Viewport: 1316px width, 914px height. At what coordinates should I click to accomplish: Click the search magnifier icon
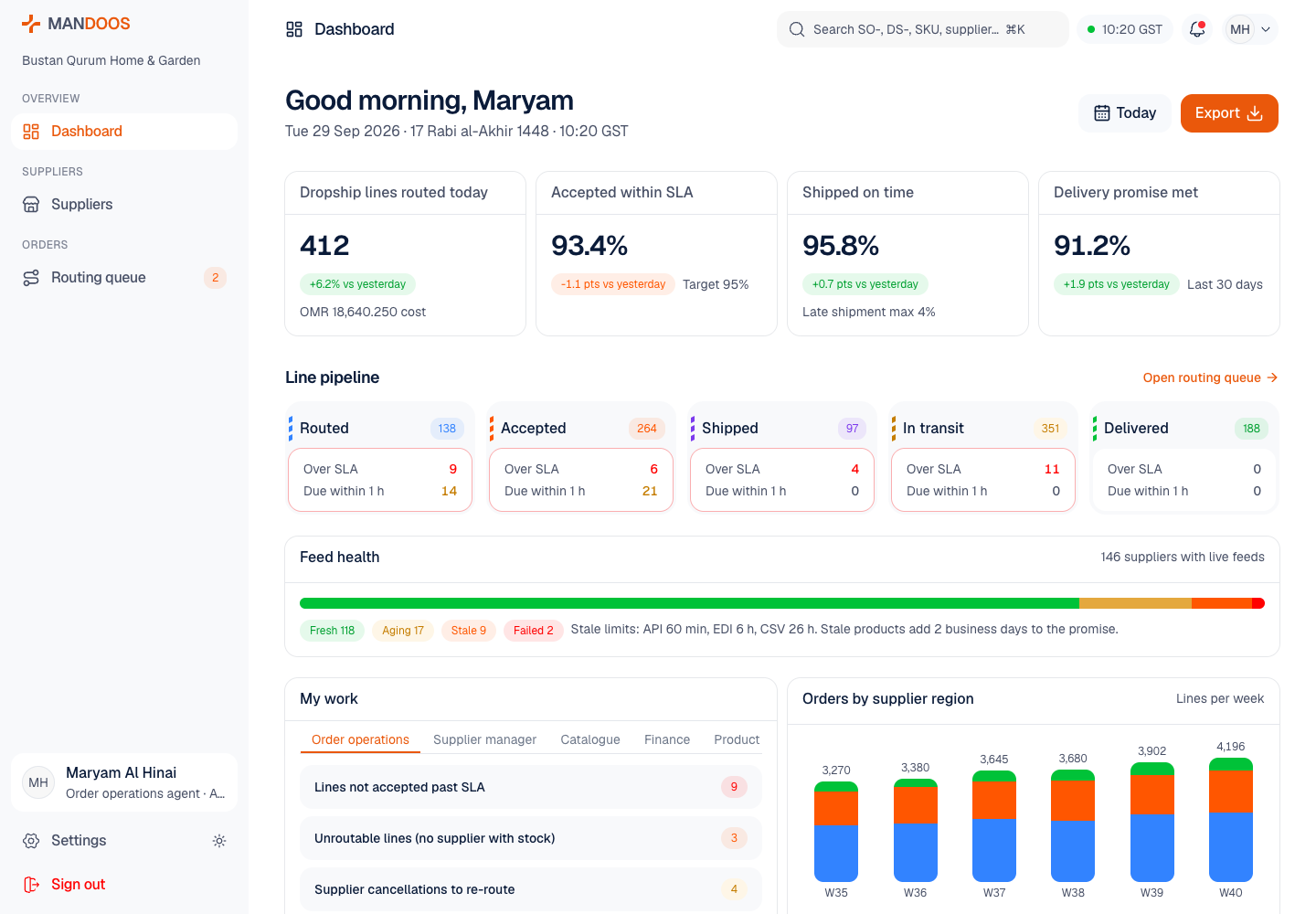[x=797, y=29]
